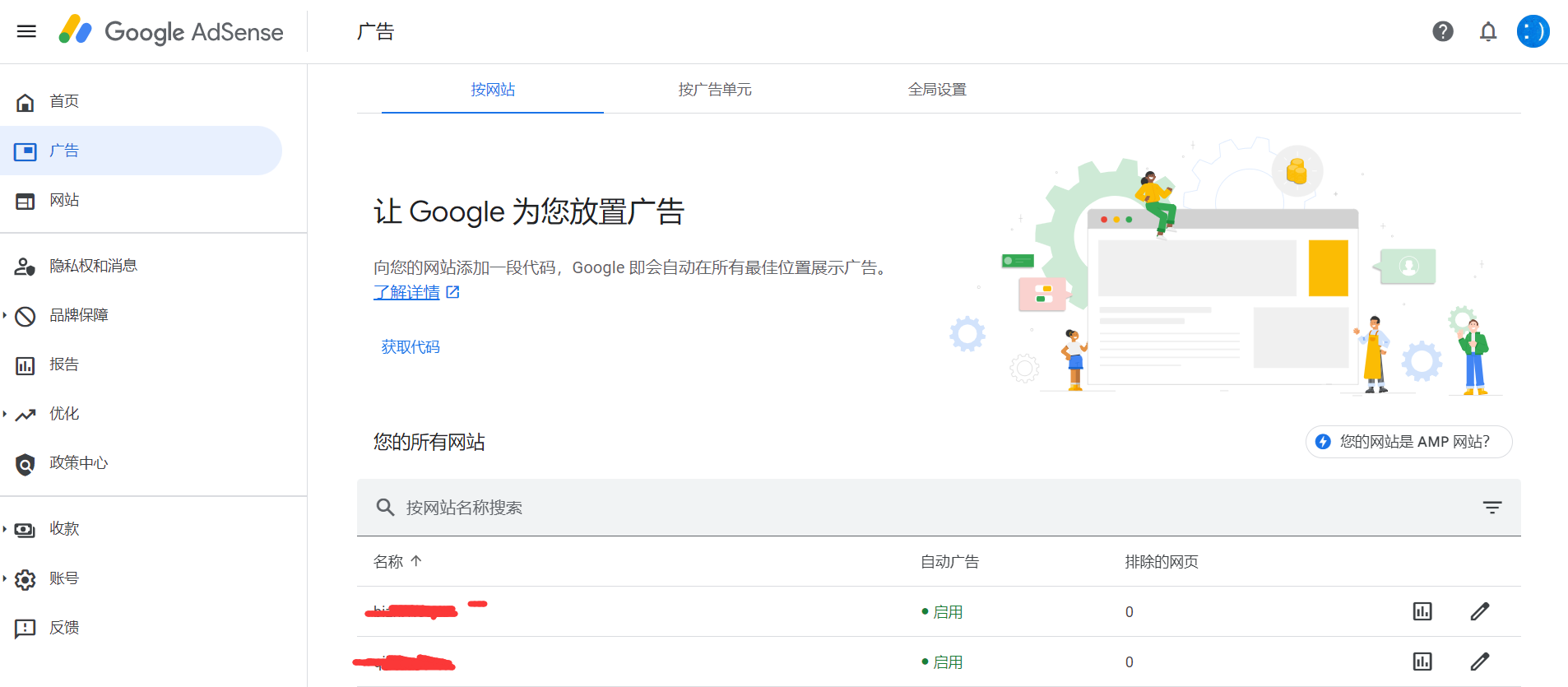Expand the 优化 sidebar section arrow
This screenshot has height=687, width=1568.
click(5, 414)
